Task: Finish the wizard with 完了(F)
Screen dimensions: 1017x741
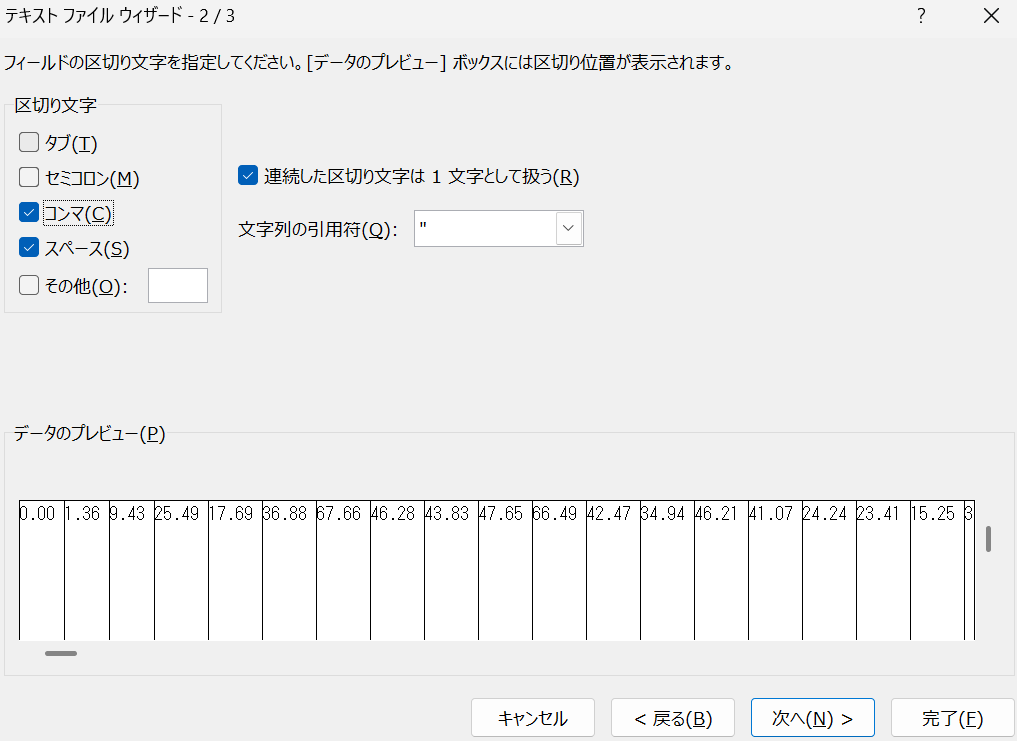Action: [952, 718]
